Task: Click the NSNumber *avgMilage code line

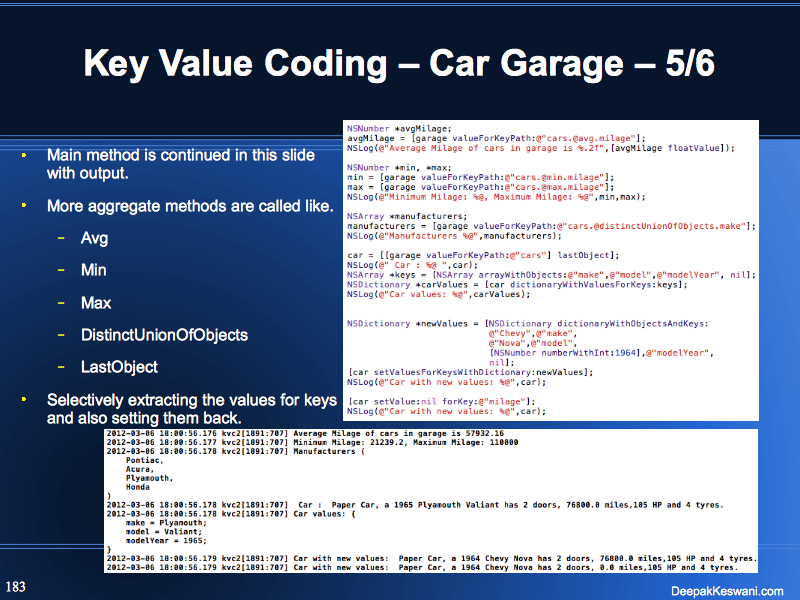Action: (399, 129)
